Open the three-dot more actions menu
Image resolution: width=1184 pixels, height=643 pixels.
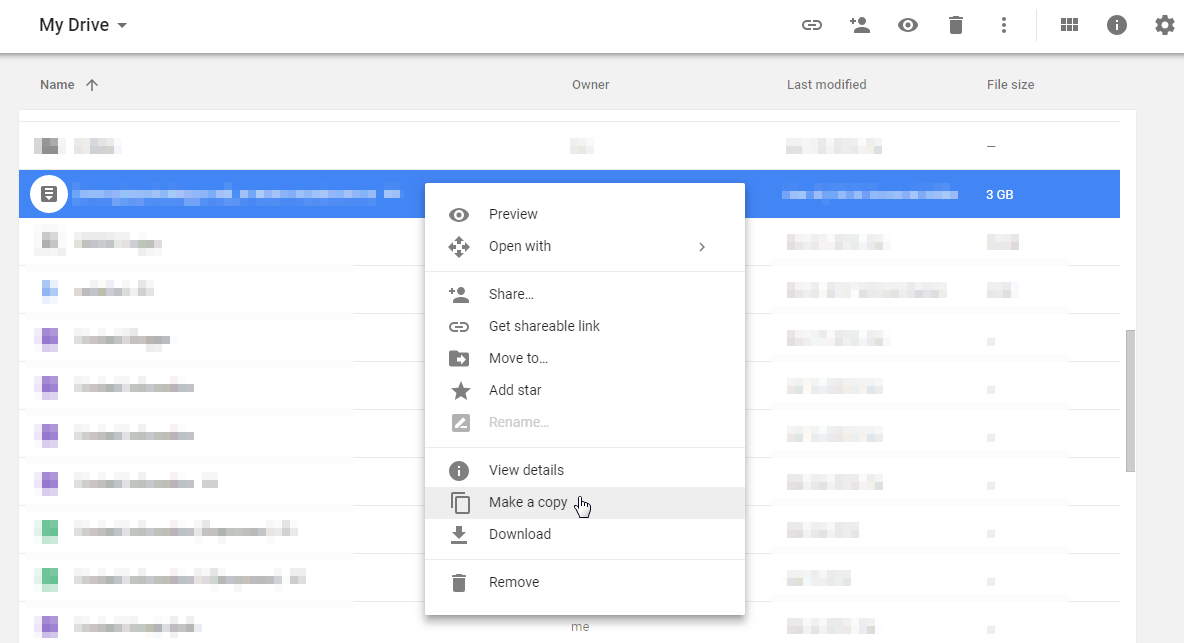click(1004, 25)
